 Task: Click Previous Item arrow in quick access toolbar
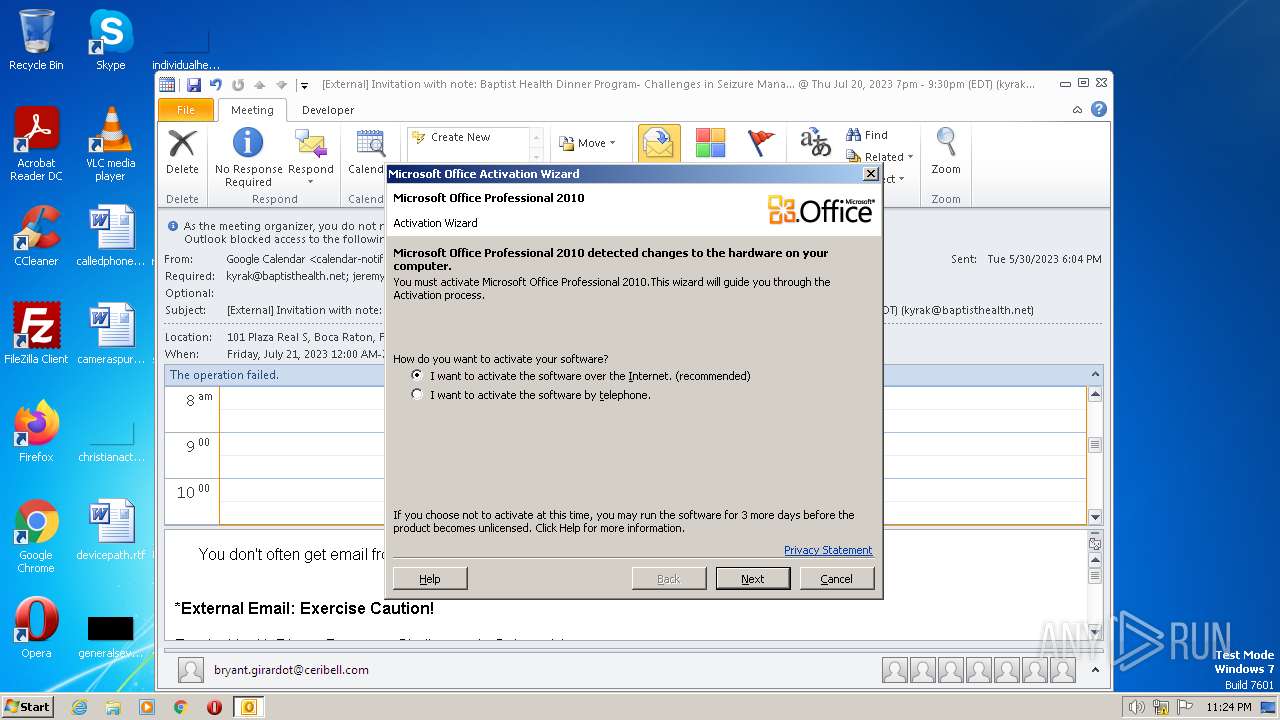(x=260, y=85)
